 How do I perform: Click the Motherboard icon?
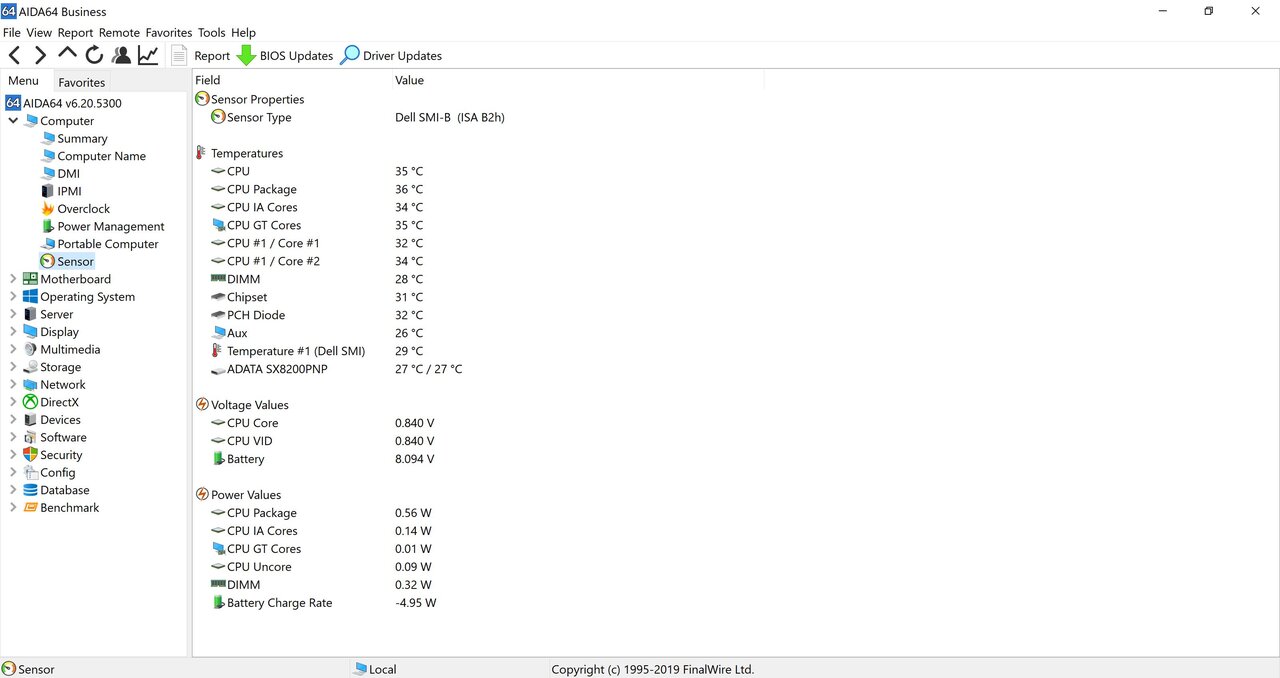coord(30,279)
